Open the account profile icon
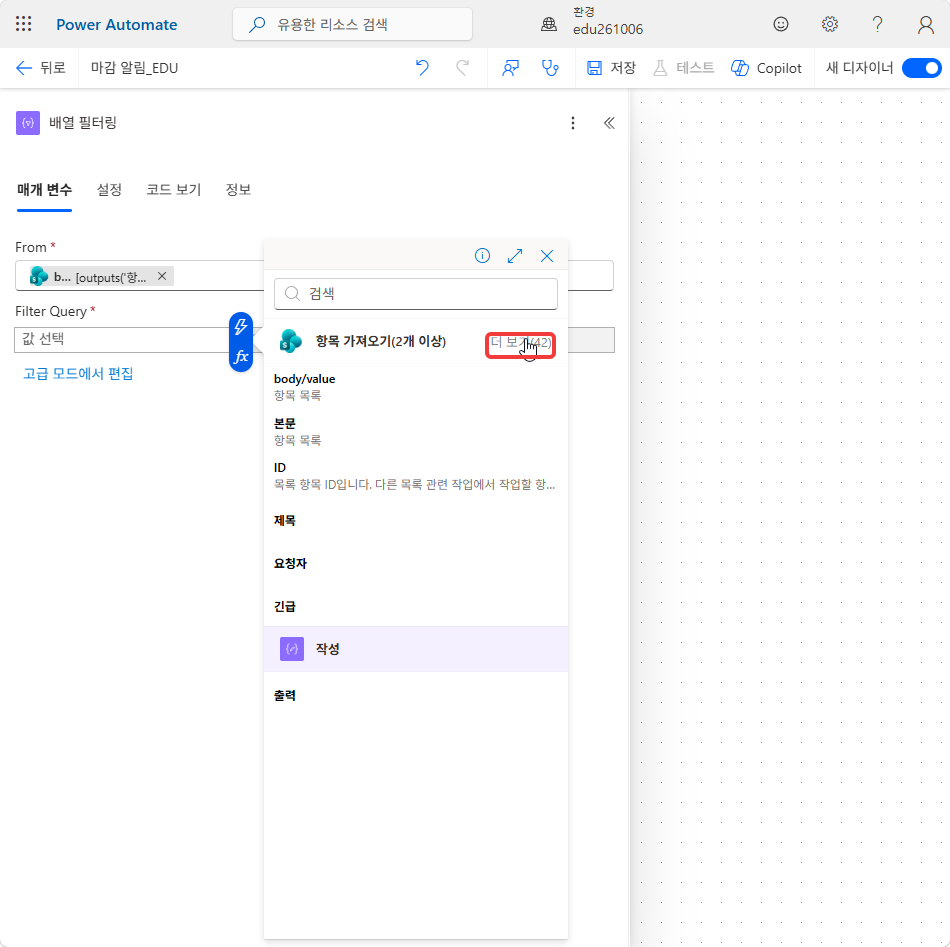950x947 pixels. [925, 24]
